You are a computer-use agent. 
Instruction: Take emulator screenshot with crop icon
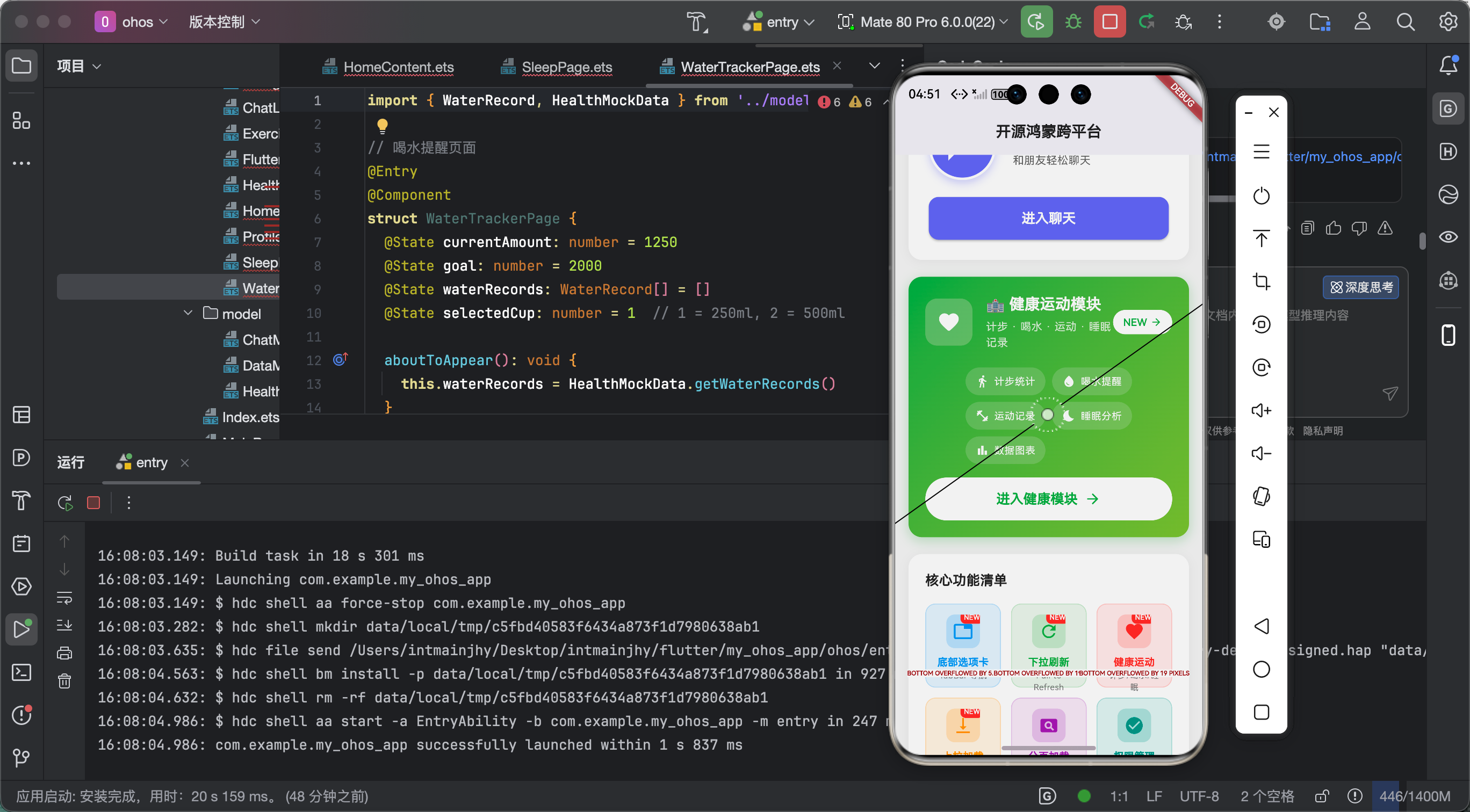[x=1261, y=282]
